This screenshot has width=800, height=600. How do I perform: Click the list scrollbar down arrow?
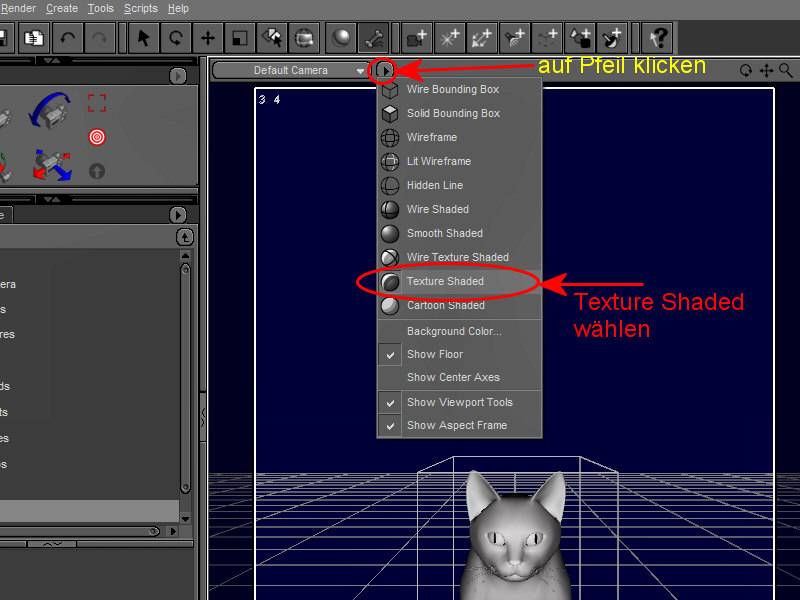tap(185, 519)
